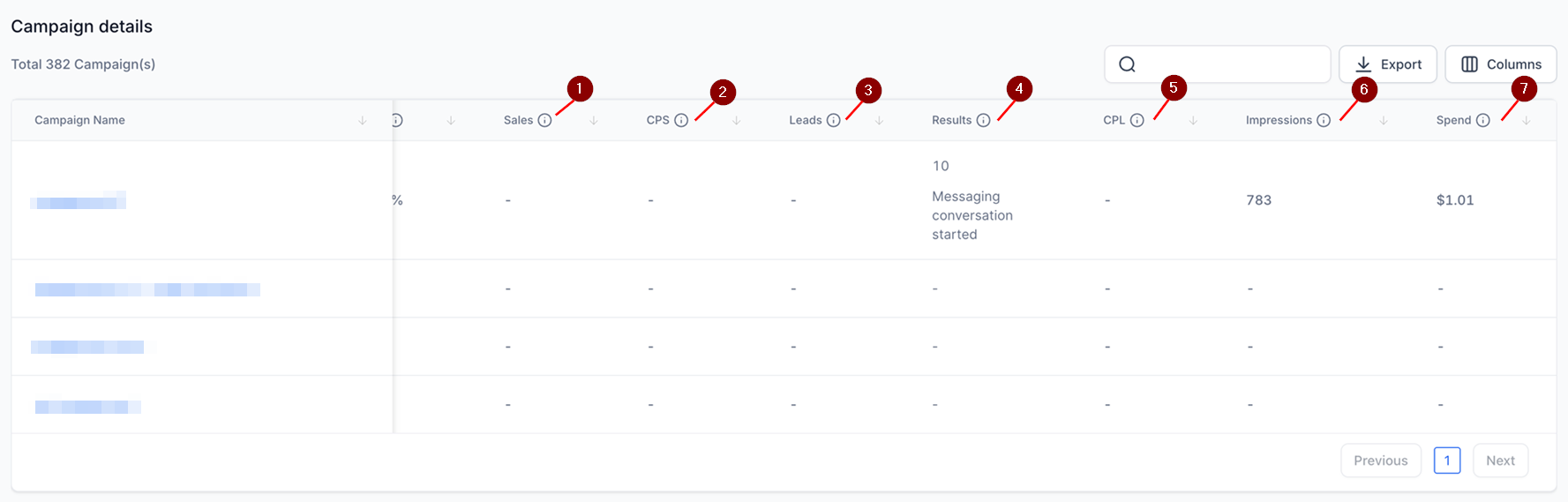Click the Spend column info icon
Viewport: 1568px width, 502px height.
[1483, 120]
